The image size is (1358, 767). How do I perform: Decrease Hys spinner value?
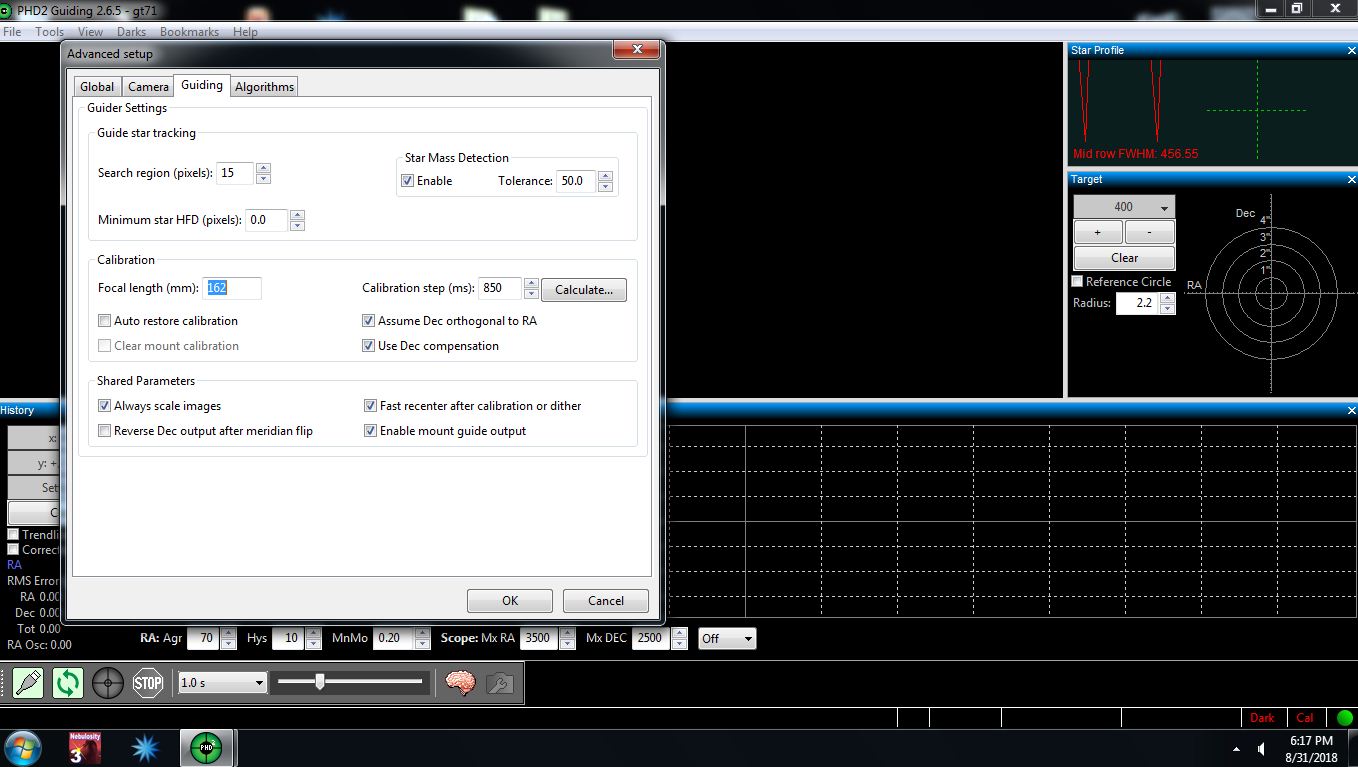tap(313, 644)
